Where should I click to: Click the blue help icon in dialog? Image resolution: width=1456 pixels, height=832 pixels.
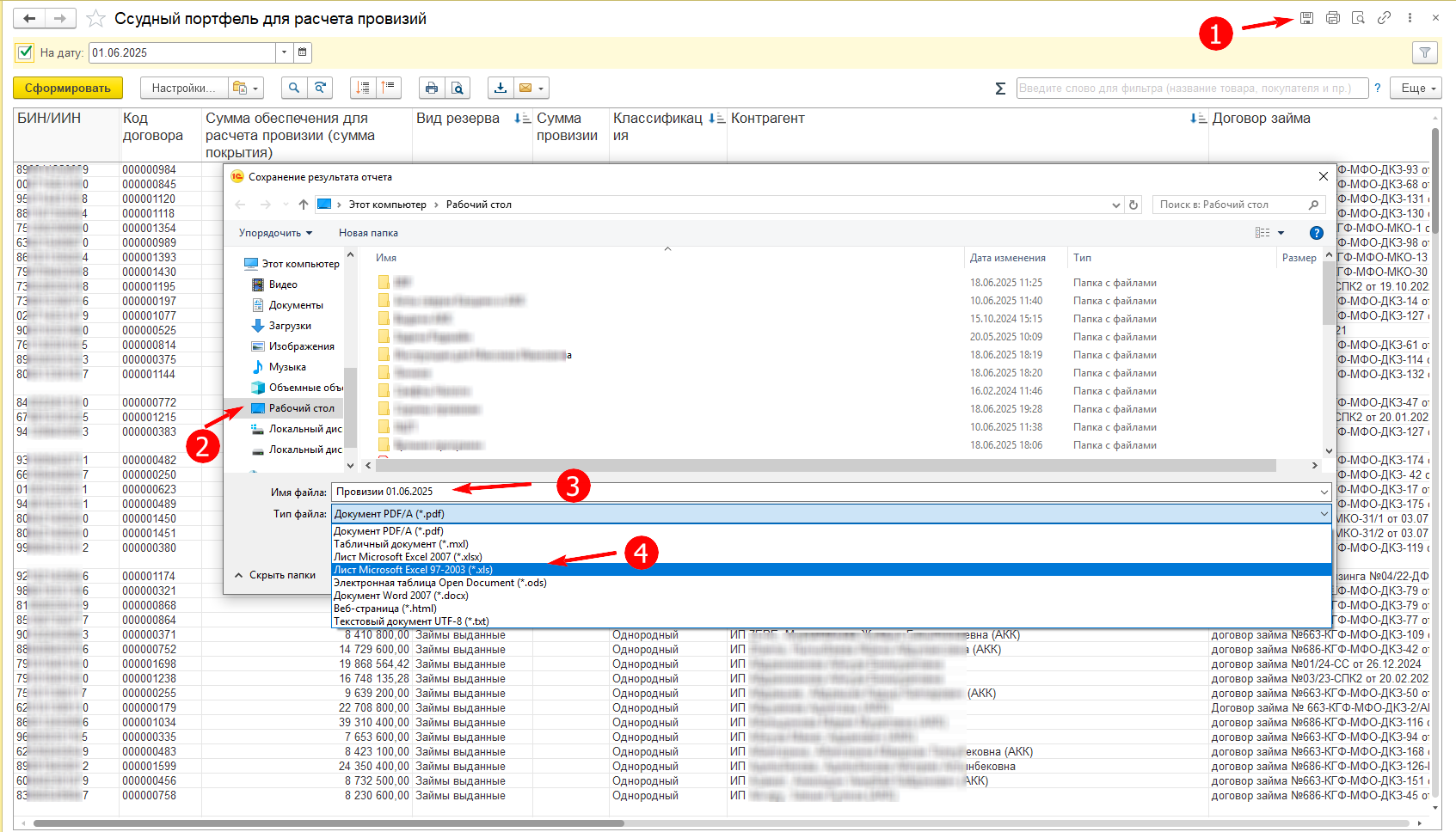point(1316,233)
